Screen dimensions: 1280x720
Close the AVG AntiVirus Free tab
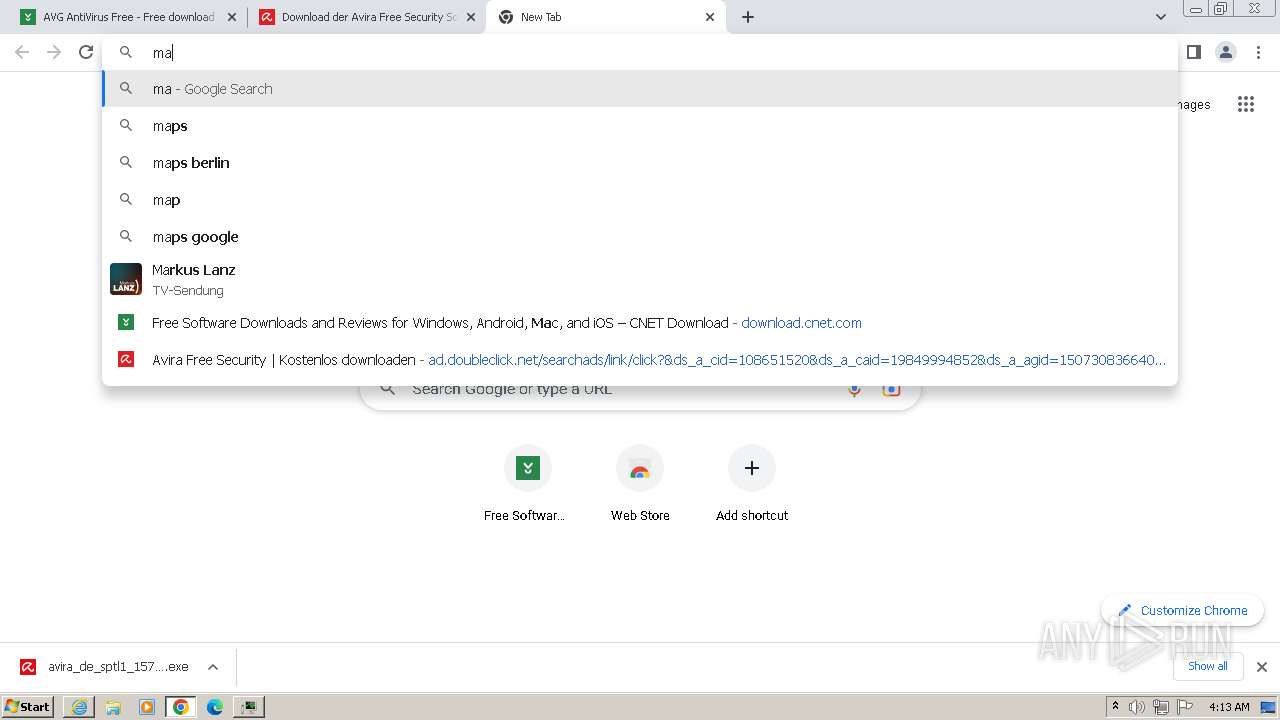click(x=232, y=17)
